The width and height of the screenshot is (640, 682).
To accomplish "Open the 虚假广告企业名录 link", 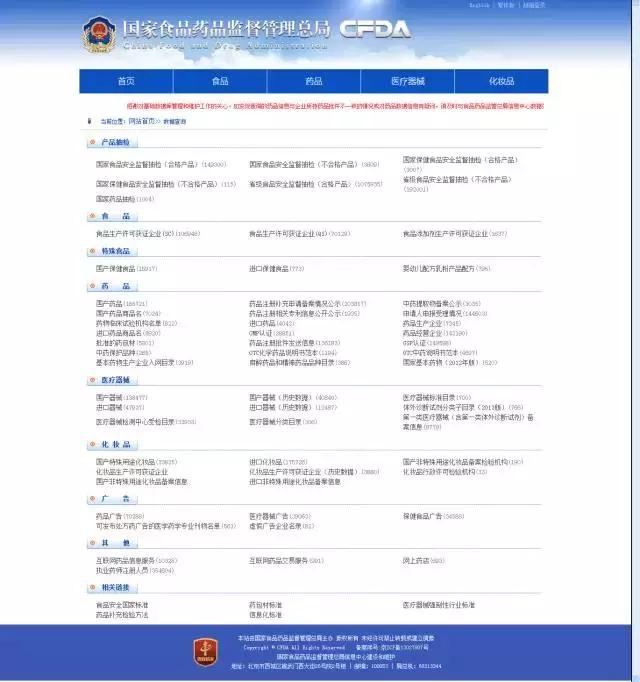I will (281, 526).
